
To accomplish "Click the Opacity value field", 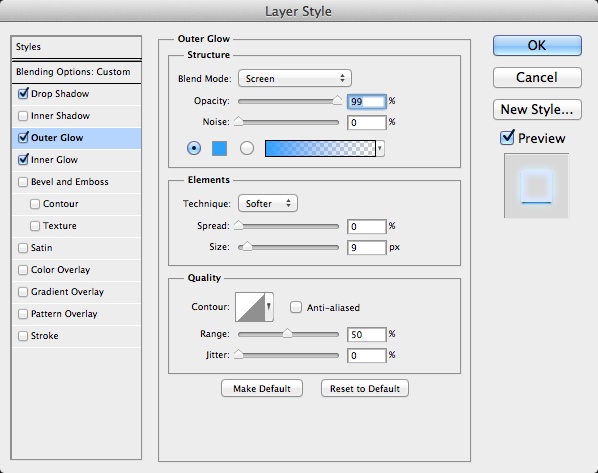I will tap(367, 101).
